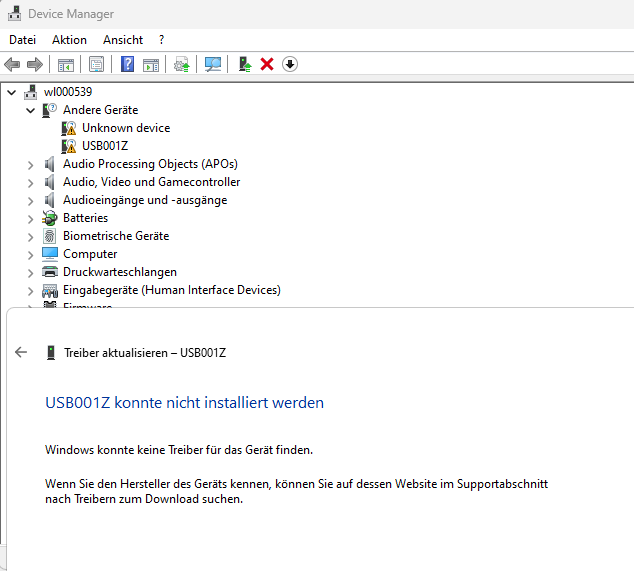Expand Audio Processing Objects (APOs)

[x=31, y=165]
